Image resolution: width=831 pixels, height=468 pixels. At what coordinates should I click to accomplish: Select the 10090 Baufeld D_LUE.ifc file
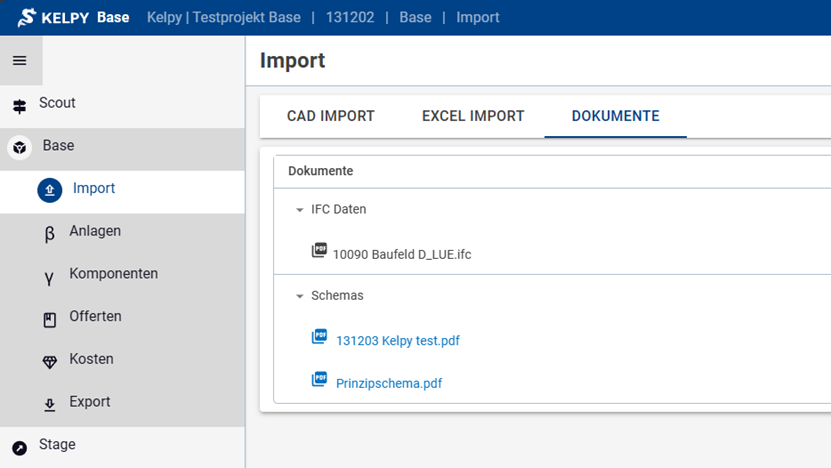tap(401, 254)
